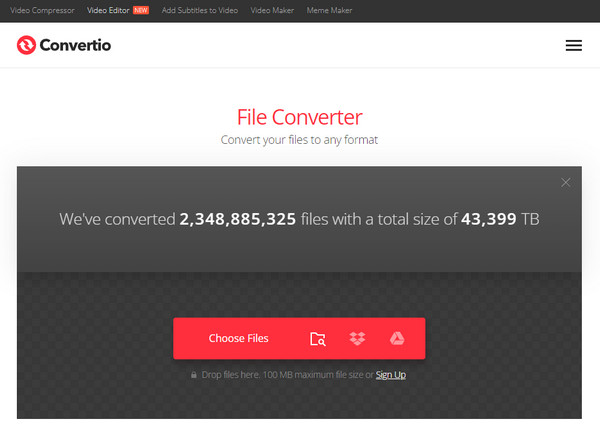Choose files from Dropbox
Screen dimensions: 600x448
357,339
